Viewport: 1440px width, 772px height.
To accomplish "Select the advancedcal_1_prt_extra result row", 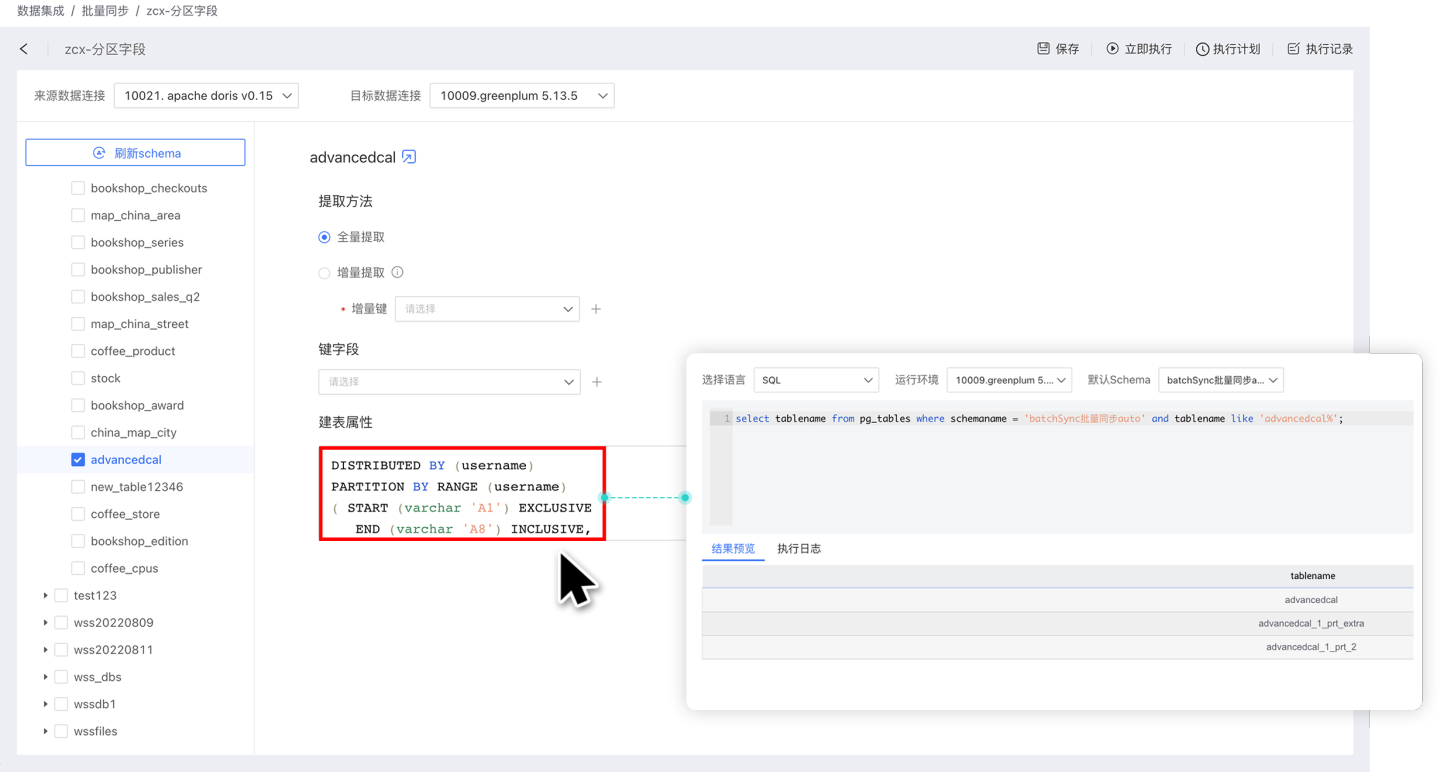I will pyautogui.click(x=1058, y=624).
